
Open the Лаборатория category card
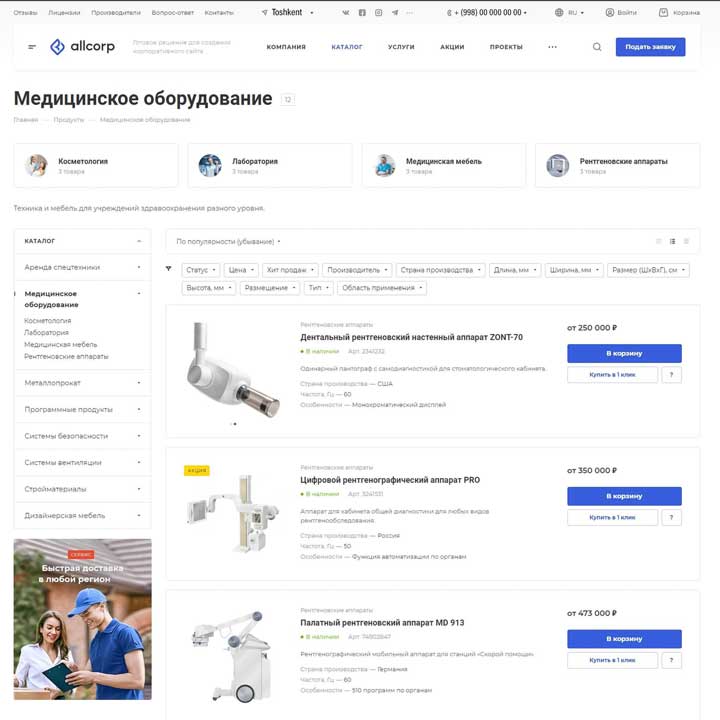pyautogui.click(x=270, y=165)
